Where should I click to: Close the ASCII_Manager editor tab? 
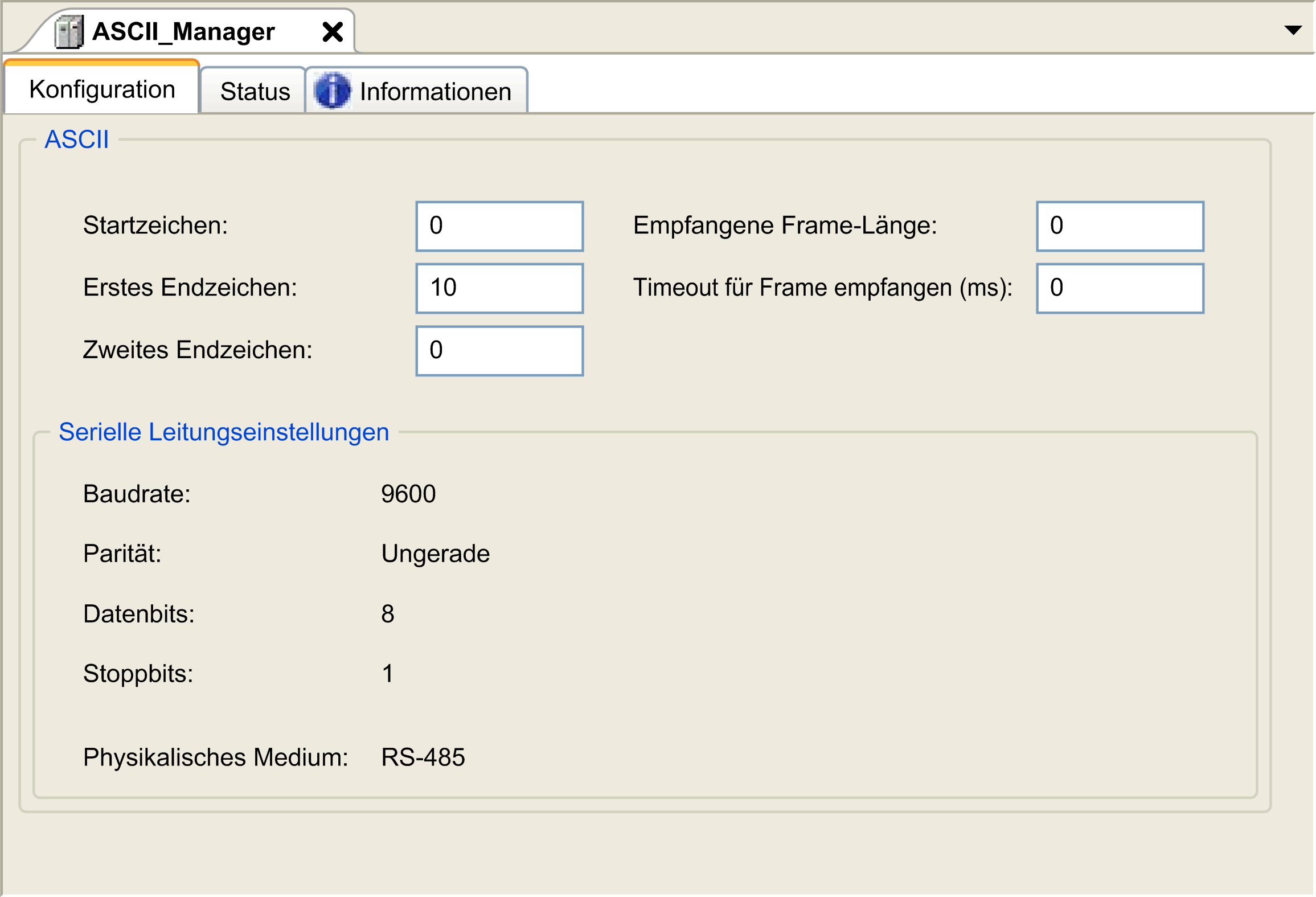[x=333, y=32]
